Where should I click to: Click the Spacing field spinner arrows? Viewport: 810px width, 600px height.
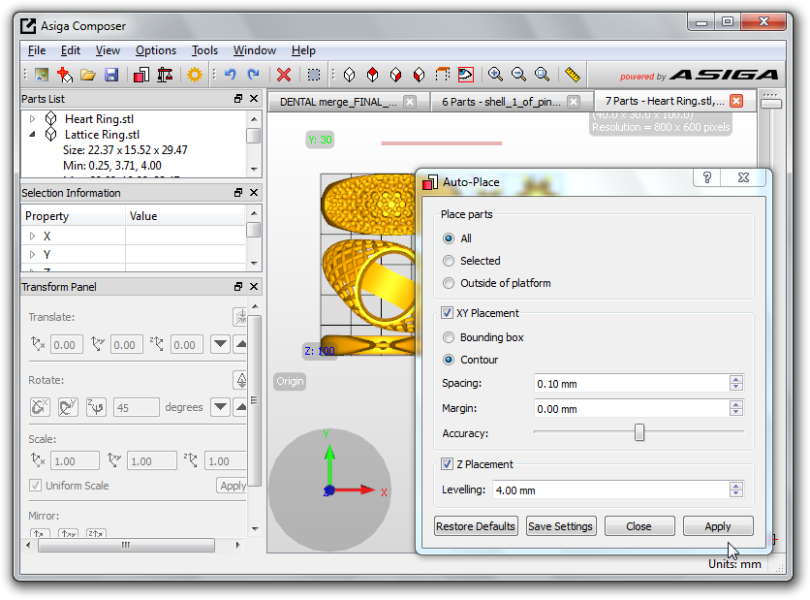point(736,383)
